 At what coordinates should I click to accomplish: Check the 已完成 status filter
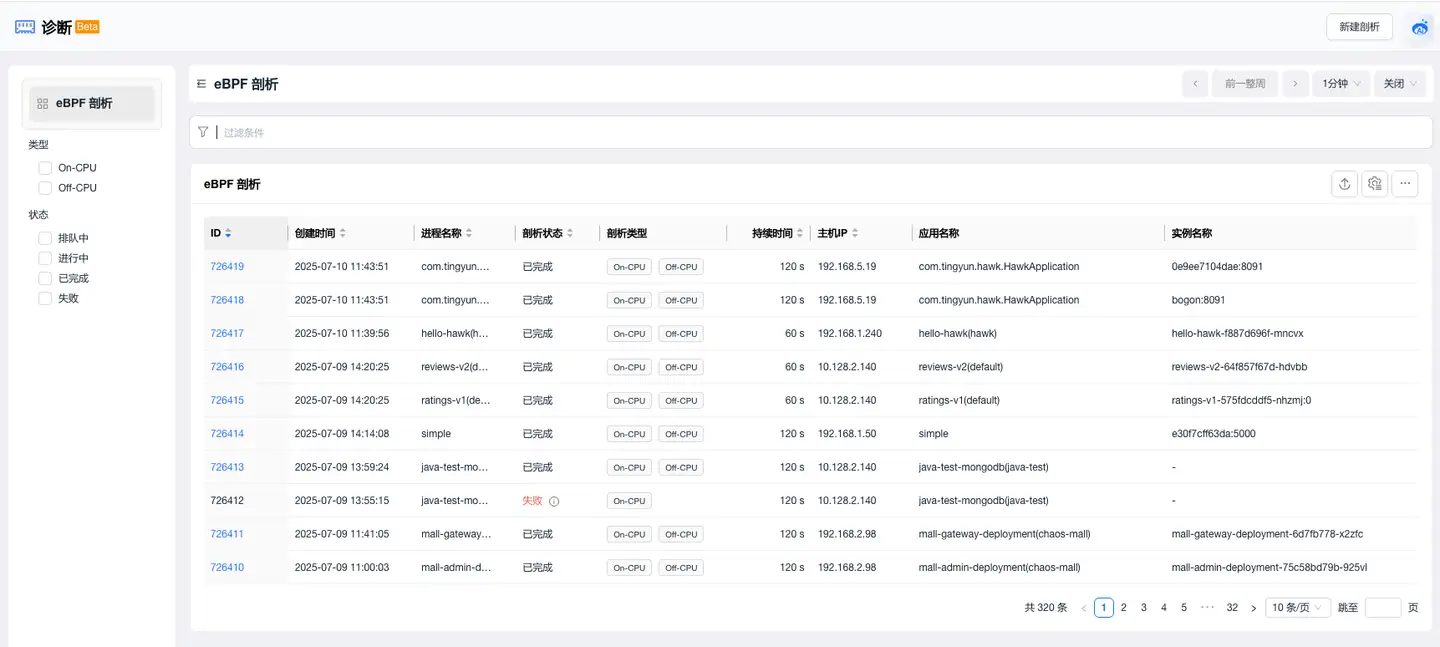tap(45, 278)
